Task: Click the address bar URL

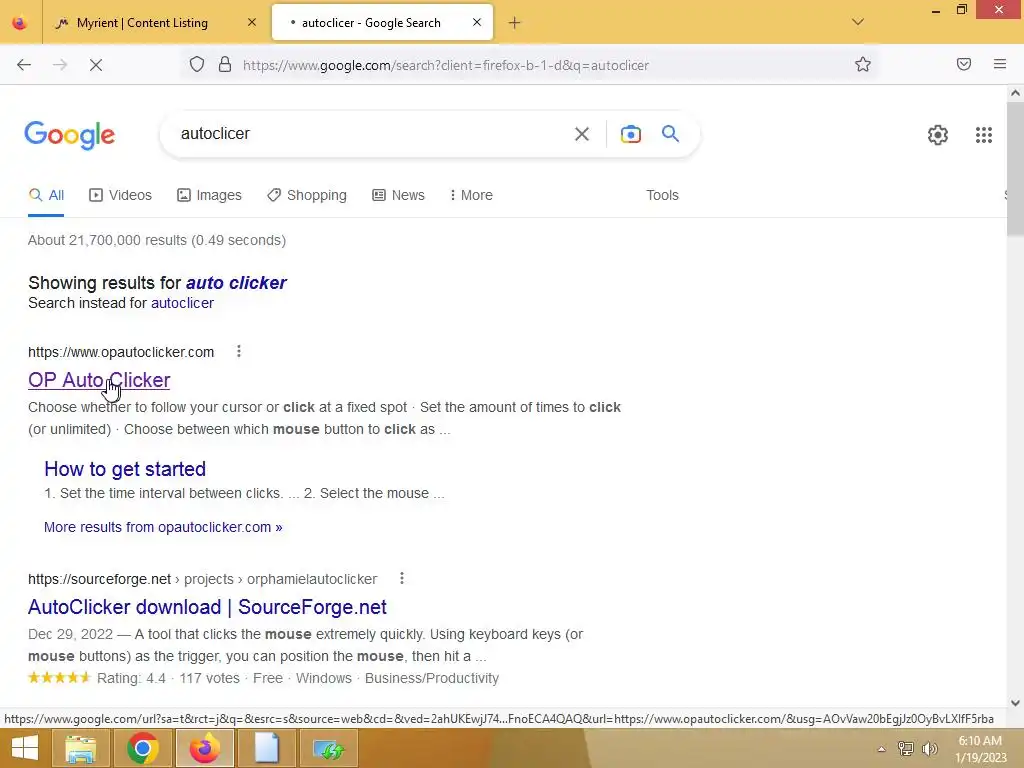Action: 446,65
